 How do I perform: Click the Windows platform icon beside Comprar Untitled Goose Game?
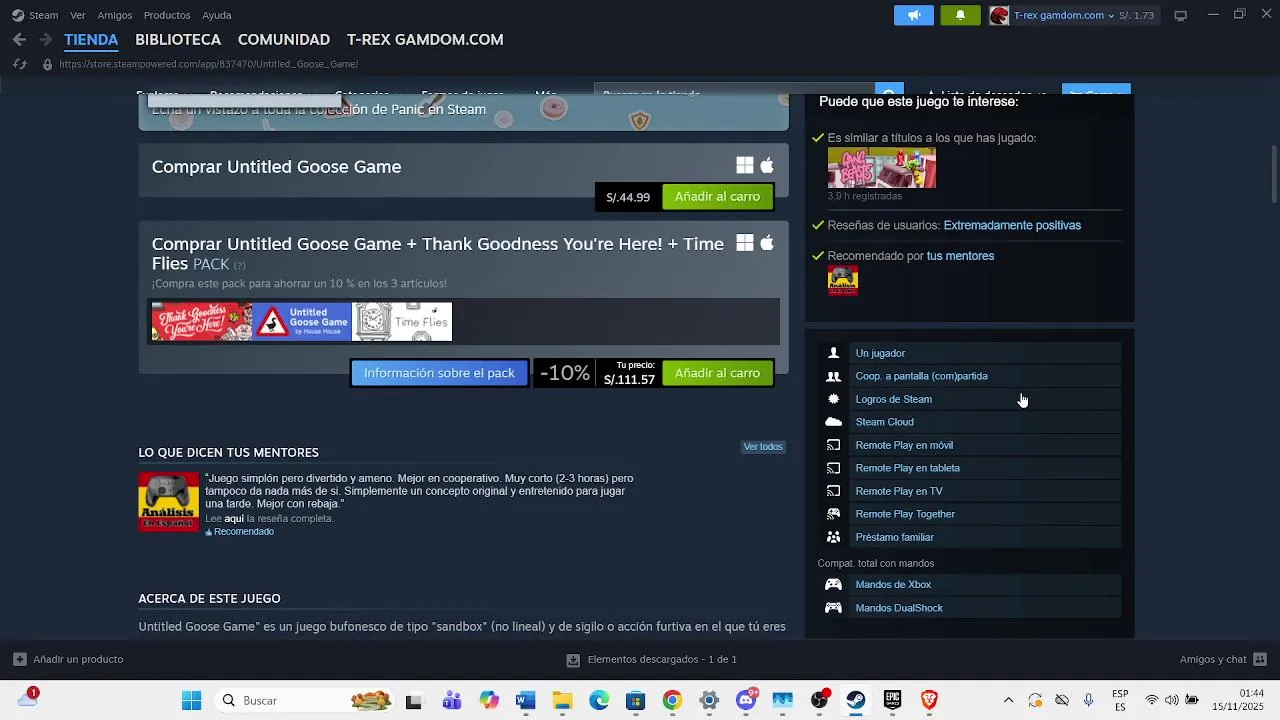tap(745, 165)
